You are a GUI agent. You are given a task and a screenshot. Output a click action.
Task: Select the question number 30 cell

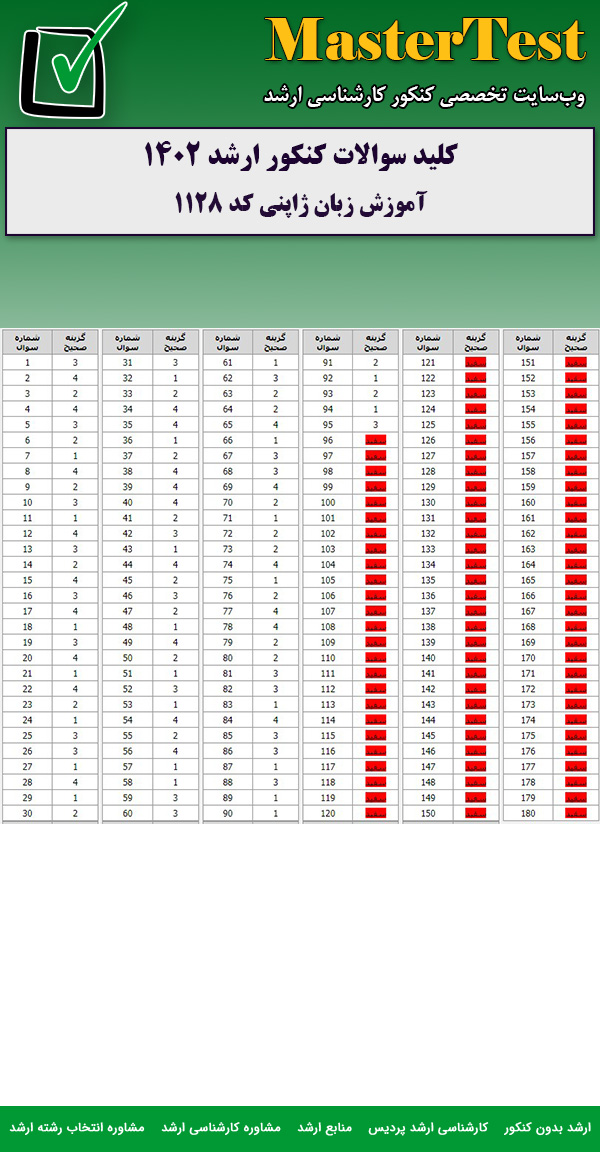(27, 813)
